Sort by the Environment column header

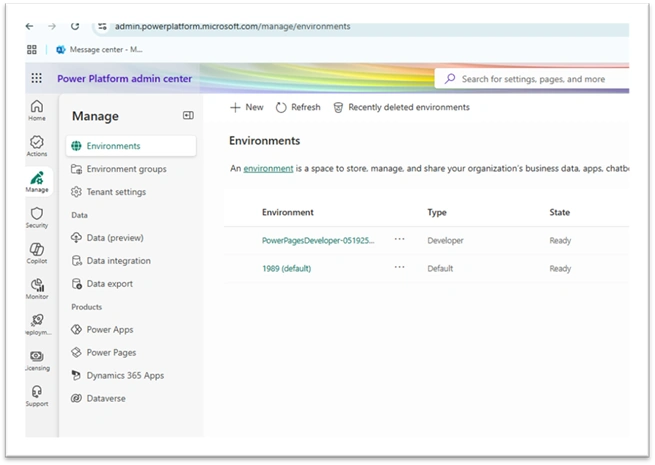point(287,212)
